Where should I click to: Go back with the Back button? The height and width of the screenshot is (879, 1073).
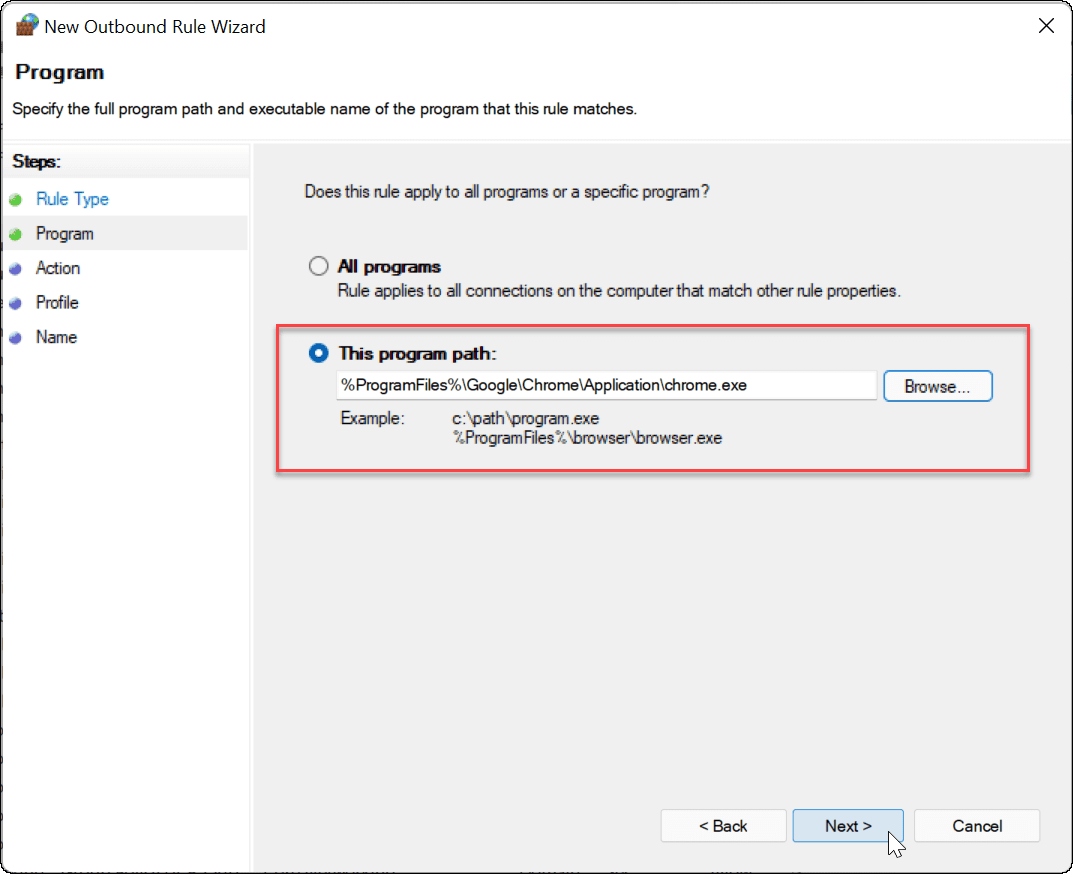723,826
